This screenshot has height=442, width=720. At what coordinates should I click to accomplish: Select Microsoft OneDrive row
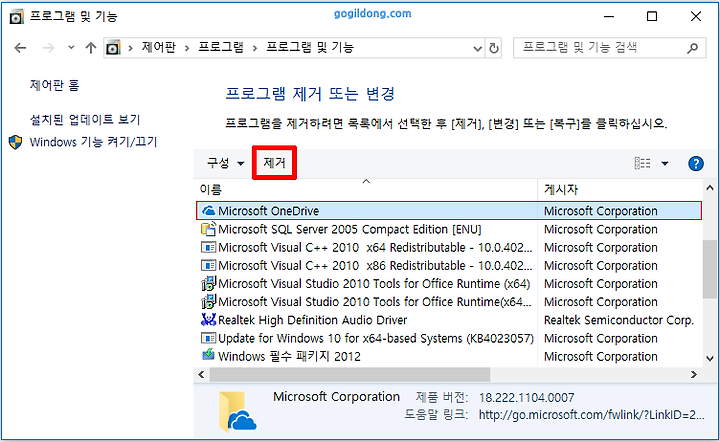pyautogui.click(x=449, y=211)
